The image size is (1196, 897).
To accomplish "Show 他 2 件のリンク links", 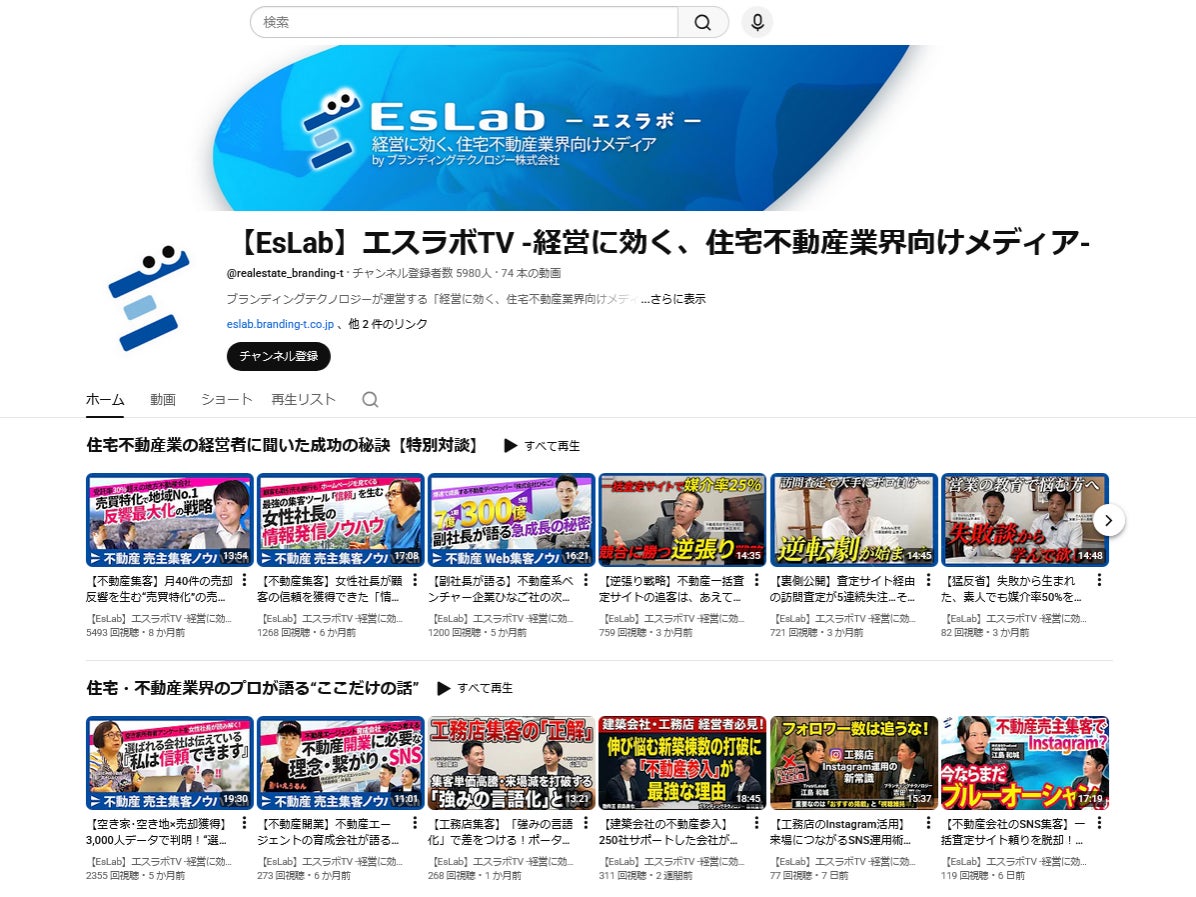I will coord(387,324).
